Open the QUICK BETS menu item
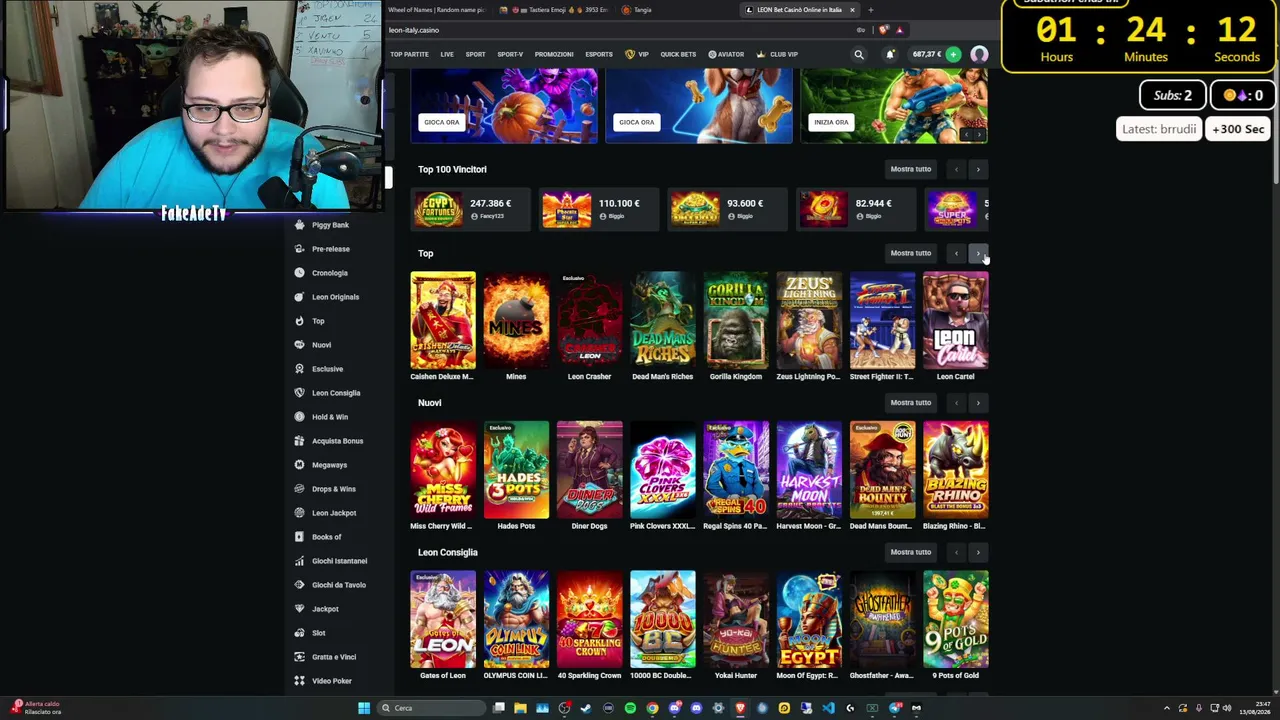This screenshot has width=1280, height=720. (x=678, y=54)
